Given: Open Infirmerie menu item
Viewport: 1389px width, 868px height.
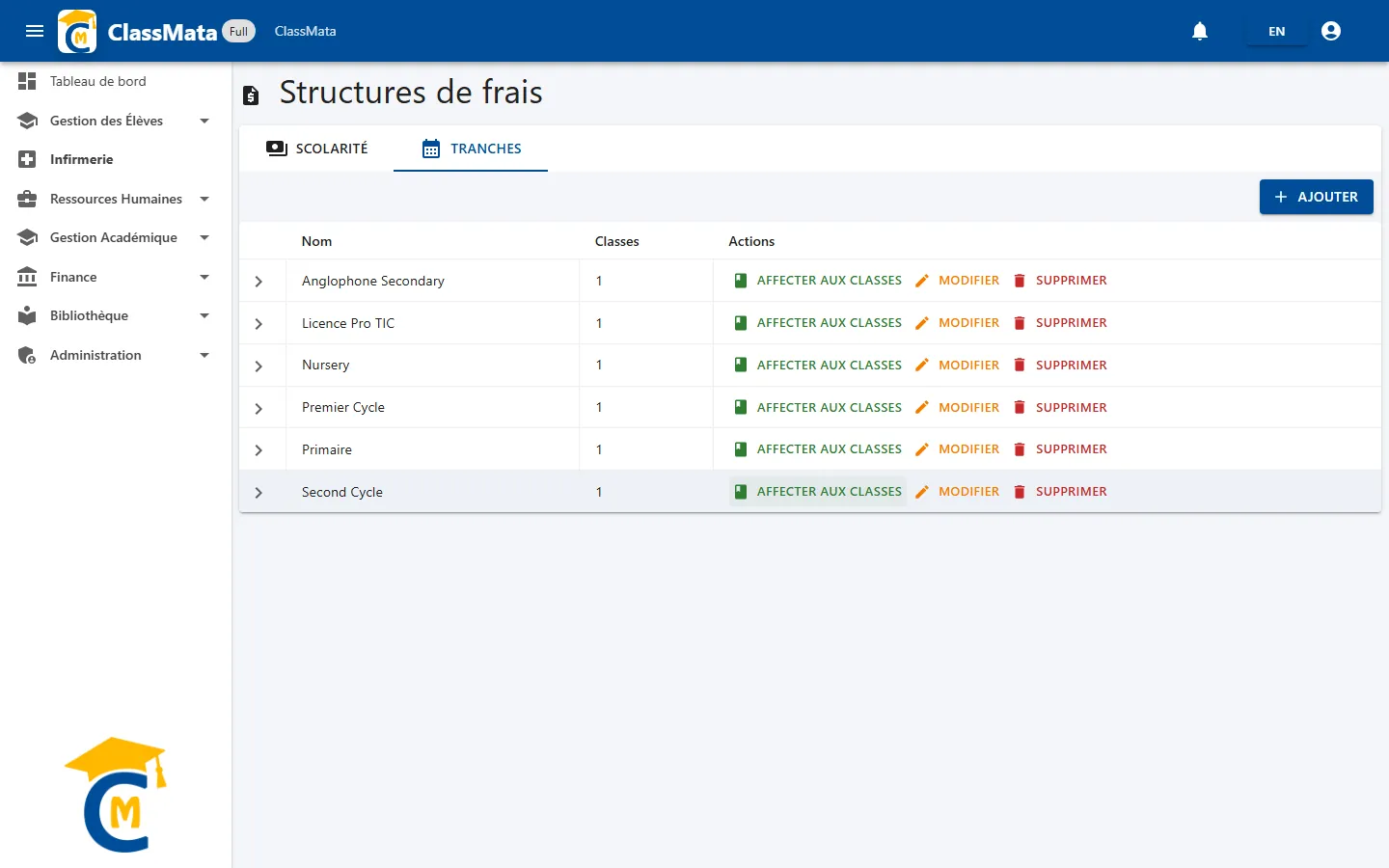Looking at the screenshot, I should coord(116,159).
